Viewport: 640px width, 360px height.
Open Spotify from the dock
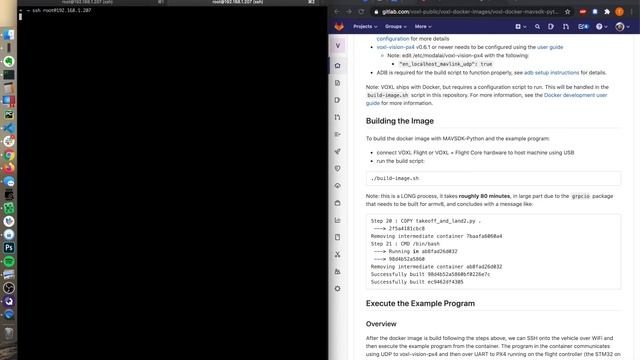[9, 261]
